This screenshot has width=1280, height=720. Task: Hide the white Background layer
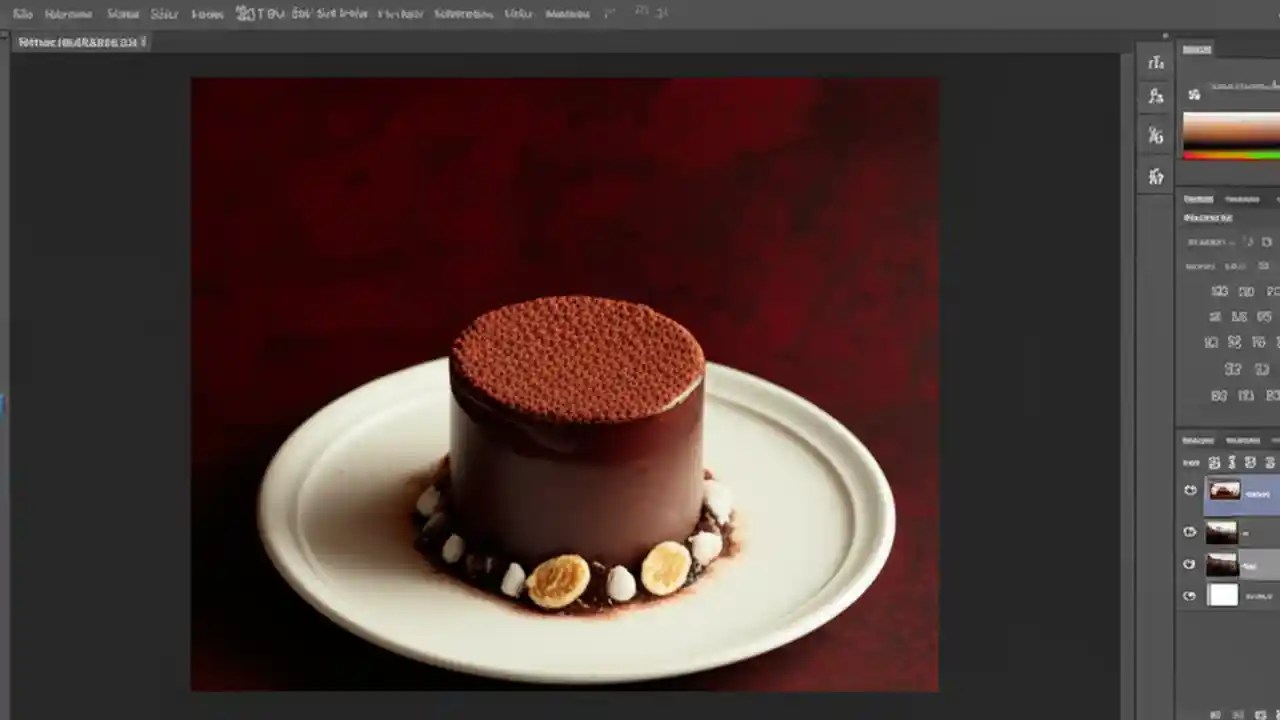(1190, 596)
